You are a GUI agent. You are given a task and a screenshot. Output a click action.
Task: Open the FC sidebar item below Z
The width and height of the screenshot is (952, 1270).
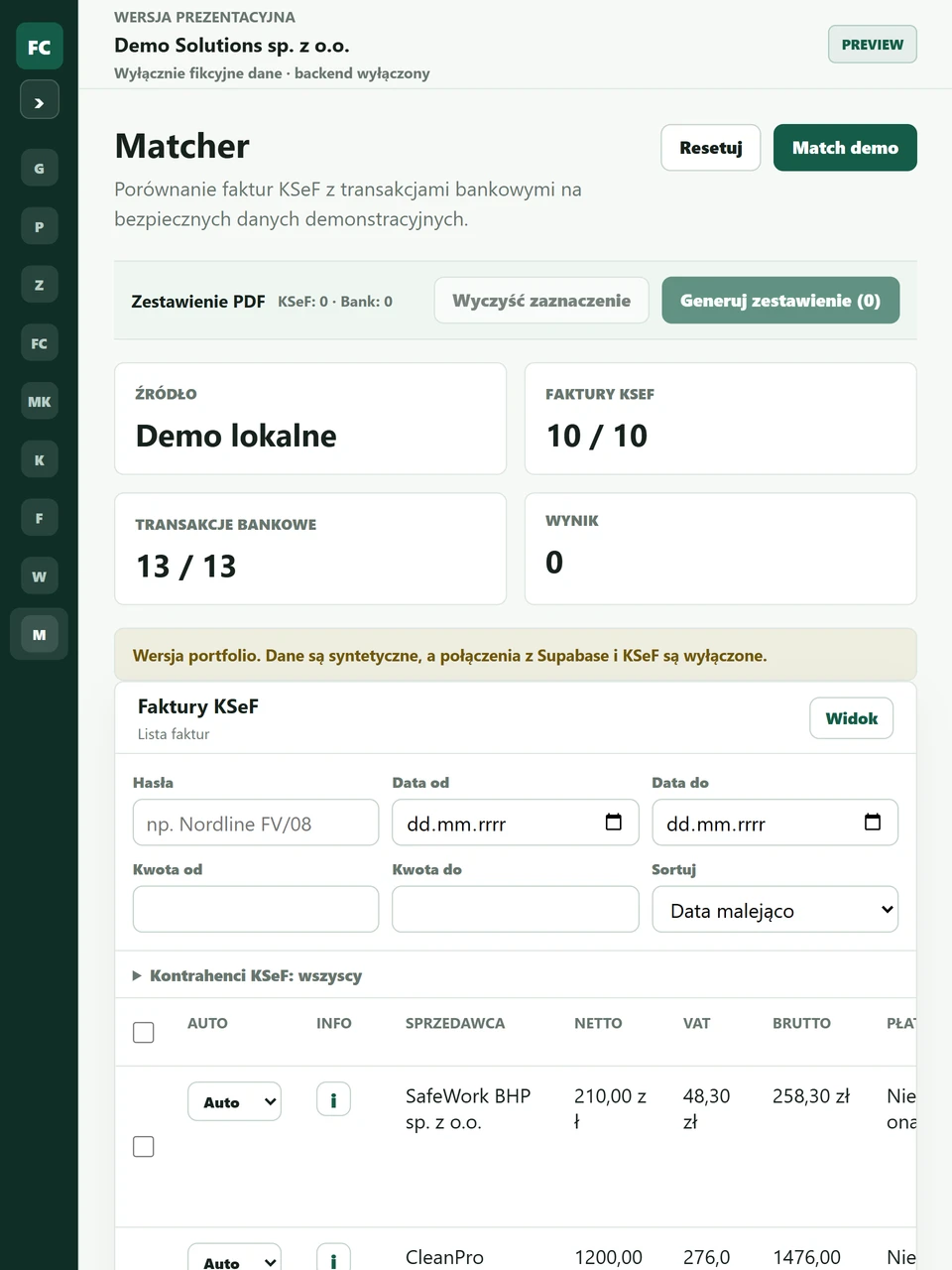(x=39, y=343)
